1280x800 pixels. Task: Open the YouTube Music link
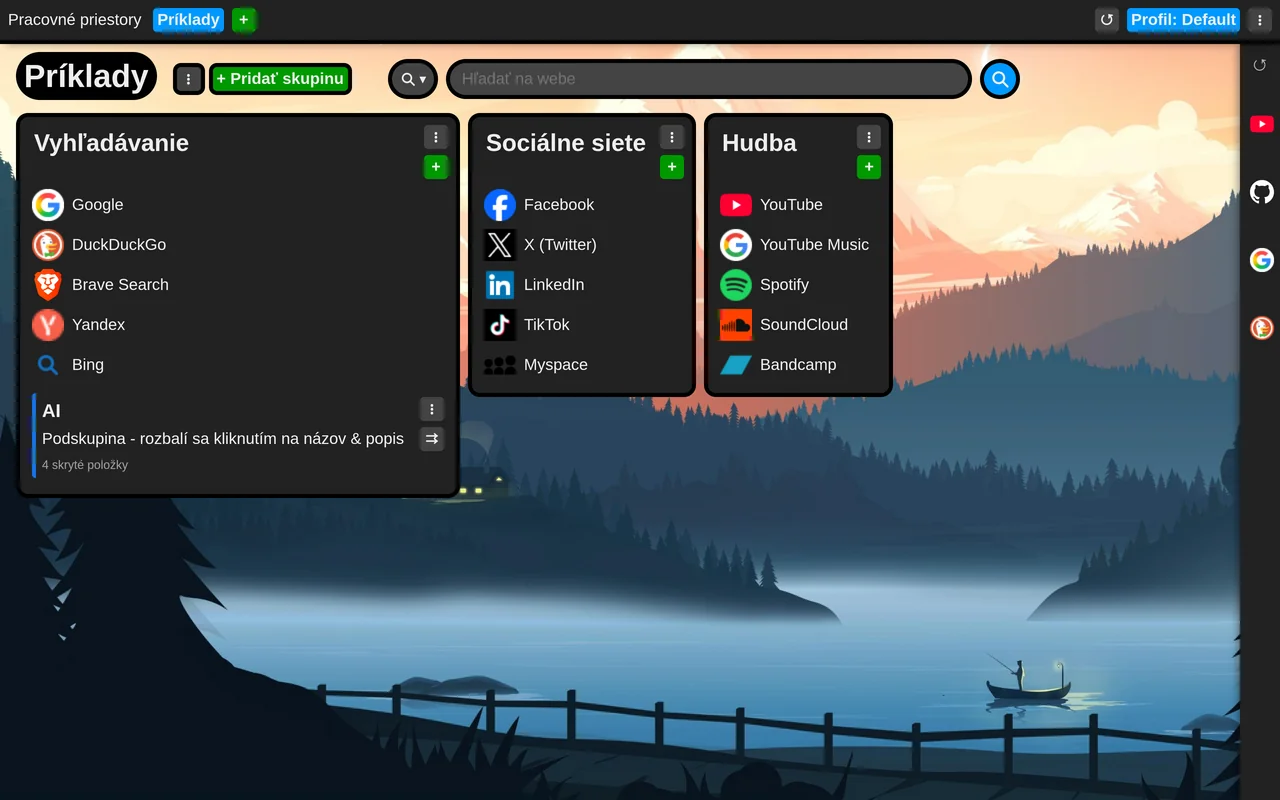tap(814, 245)
